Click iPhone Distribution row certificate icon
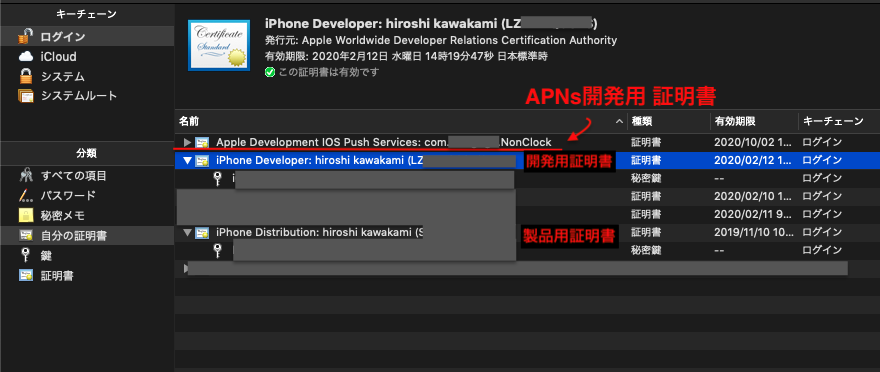This screenshot has height=372, width=880. 202,232
